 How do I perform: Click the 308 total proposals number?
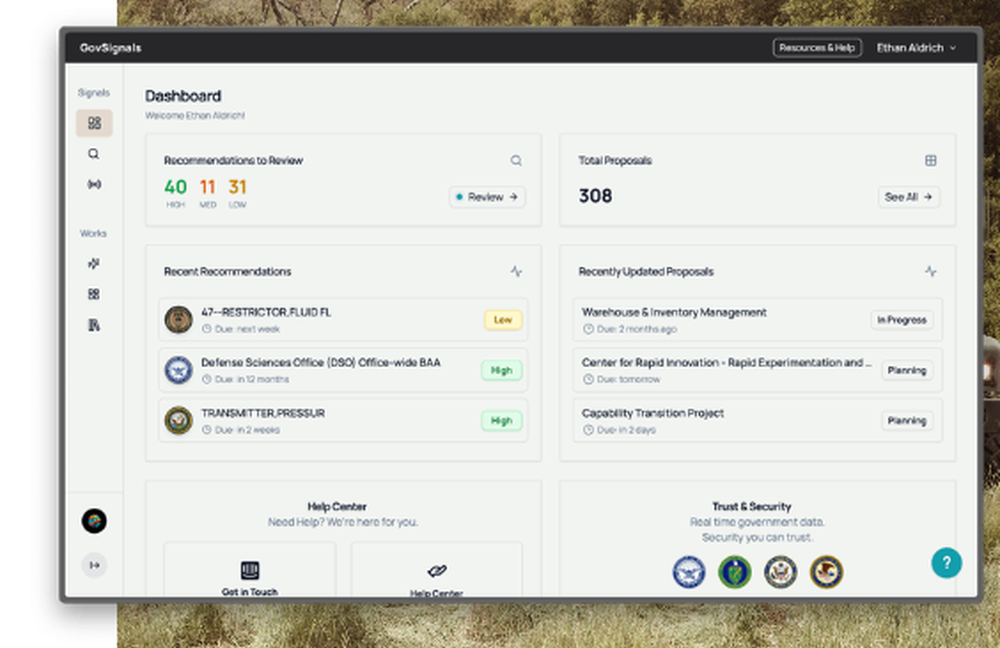596,196
